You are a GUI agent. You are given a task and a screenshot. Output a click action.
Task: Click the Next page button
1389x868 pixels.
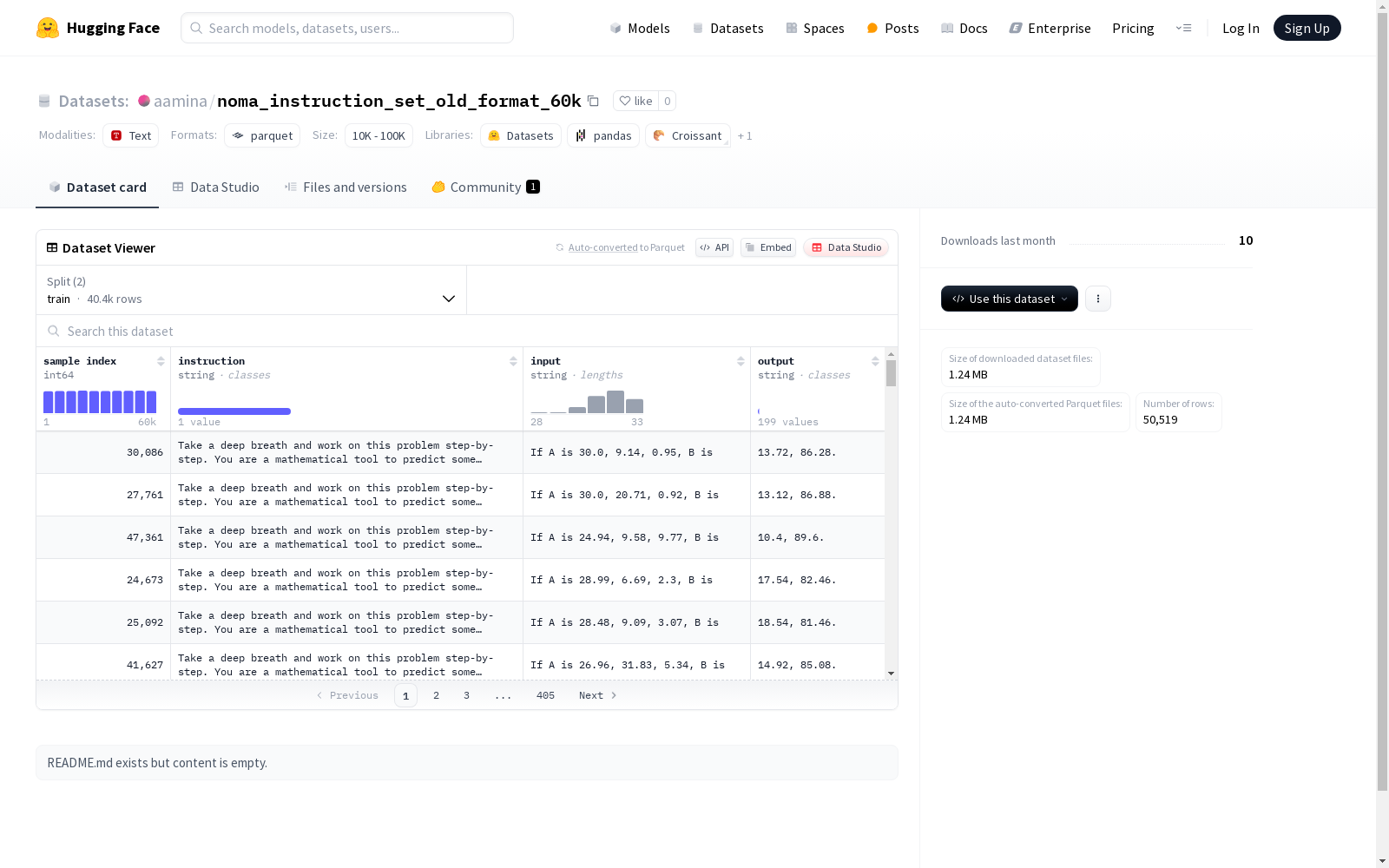(x=598, y=695)
